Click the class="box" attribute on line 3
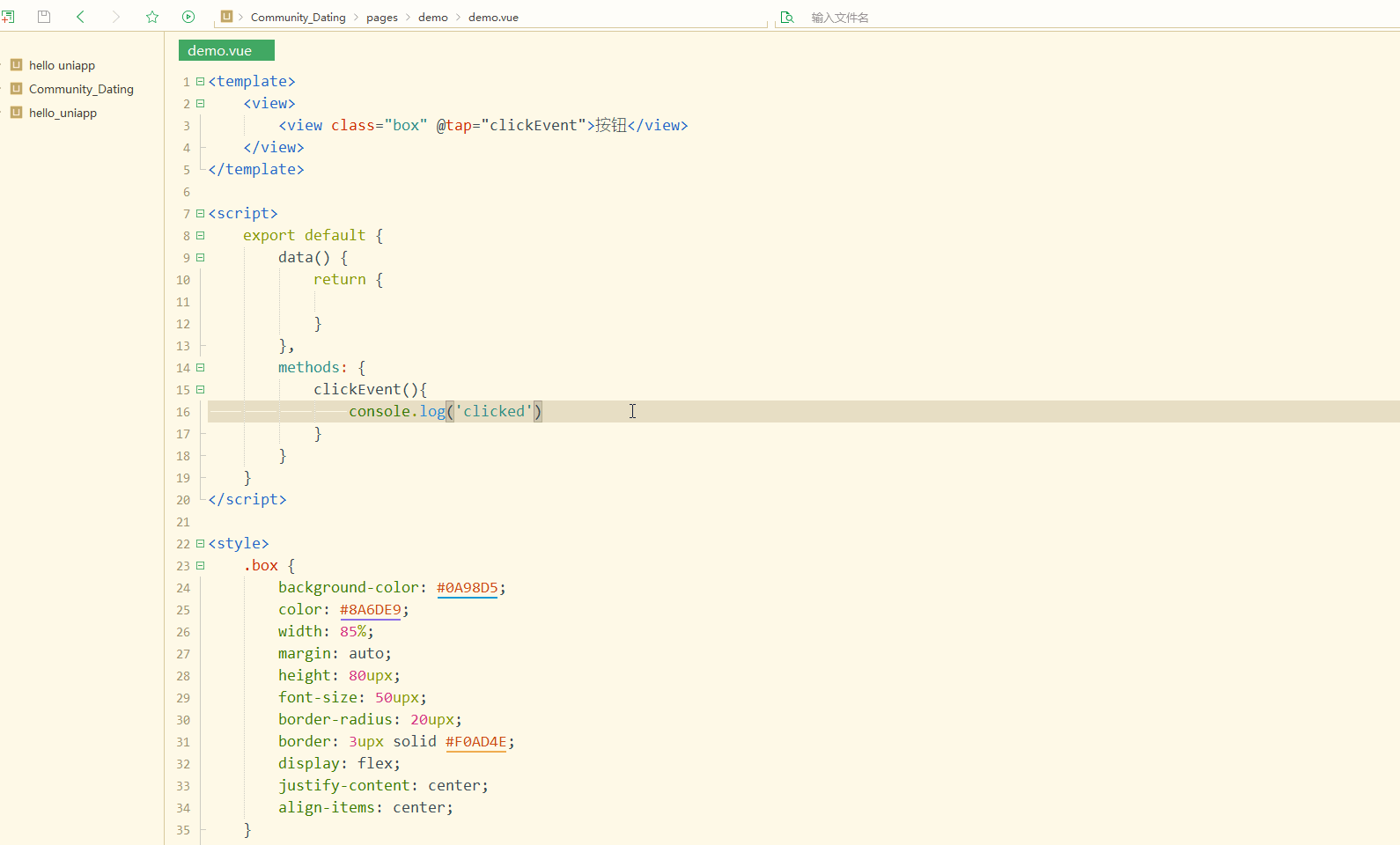Screen dimensions: 1400x845 click(x=379, y=125)
